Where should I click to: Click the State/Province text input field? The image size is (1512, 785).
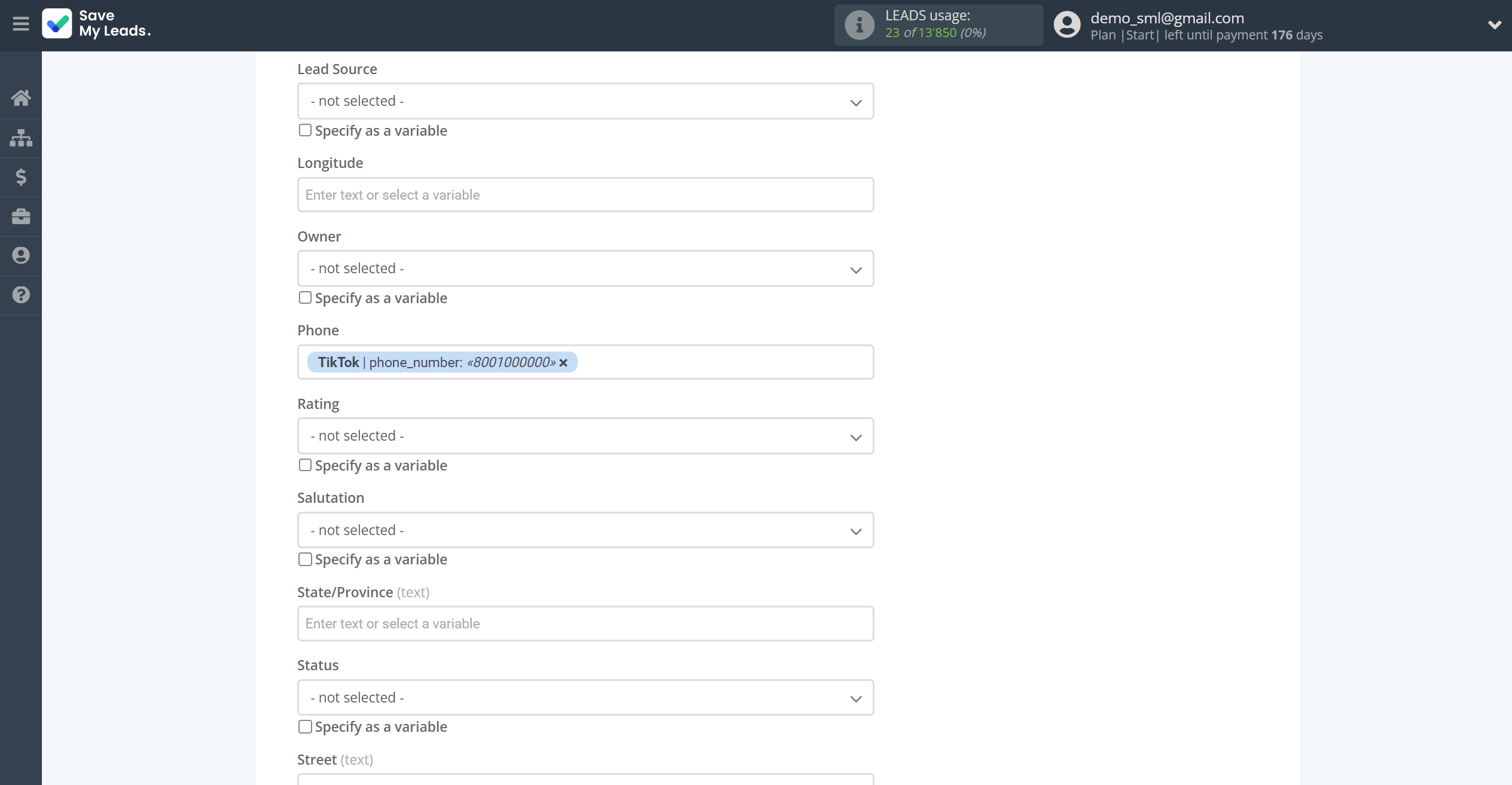pos(586,623)
